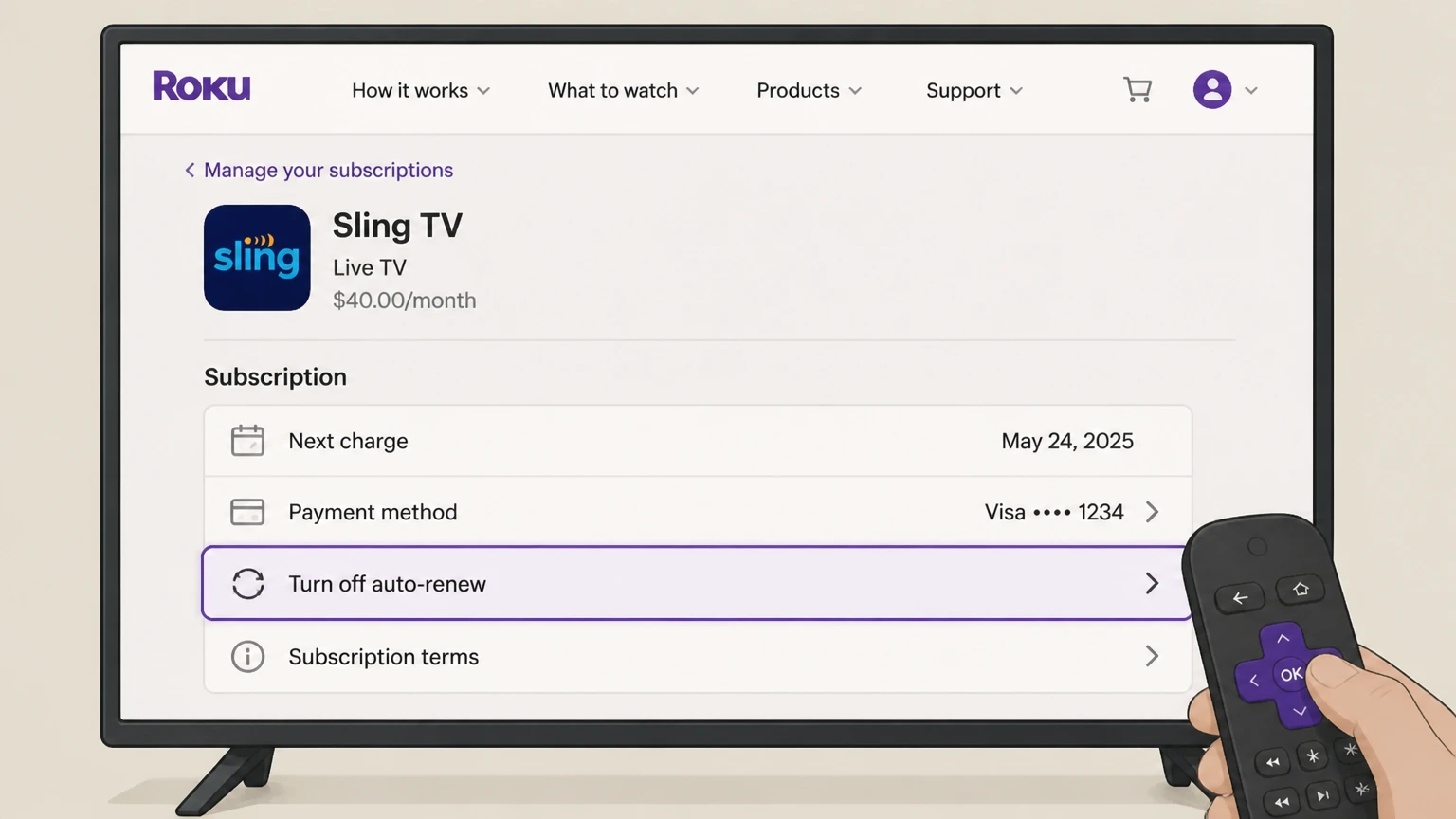Tap the remote's left arrow
Viewport: 1456px width, 819px height.
point(1253,681)
